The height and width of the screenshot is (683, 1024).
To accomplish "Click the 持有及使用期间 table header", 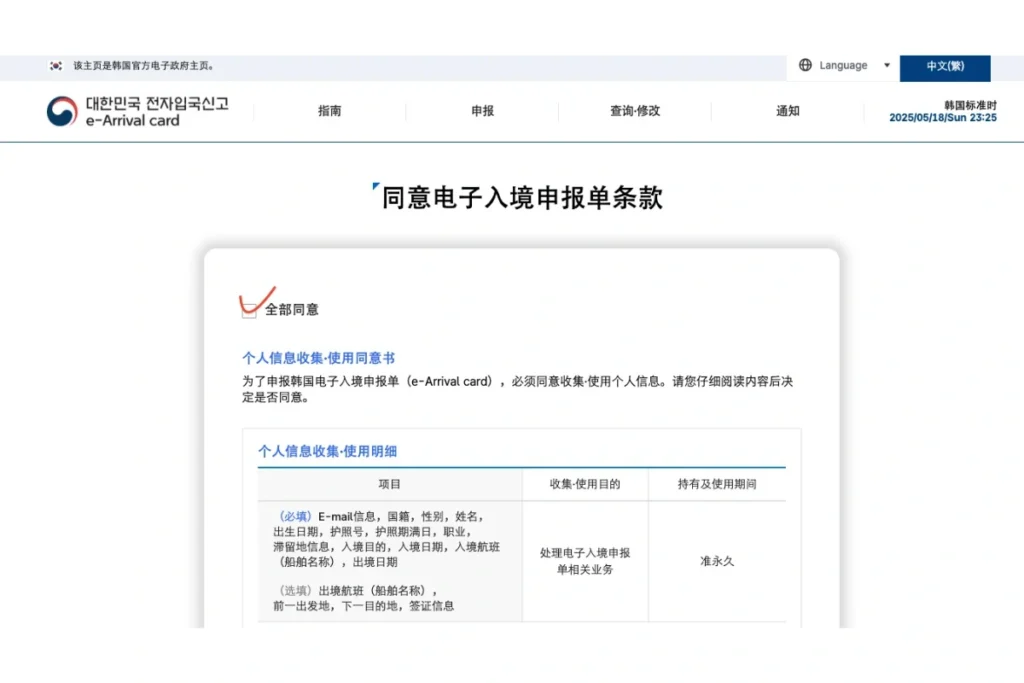I will click(x=717, y=484).
